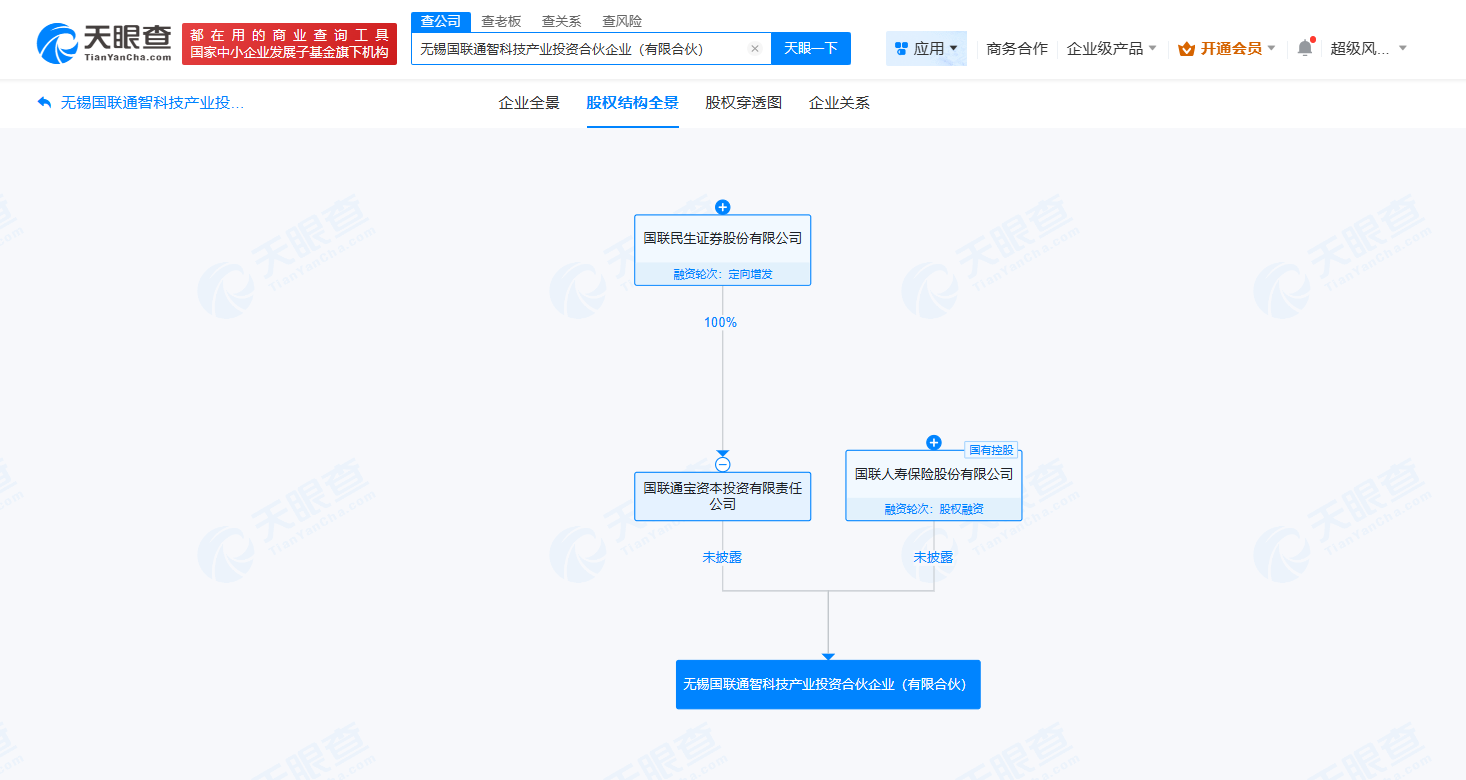Click the 国有控股 tag on 国联人寿保险
This screenshot has width=1466, height=780.
point(993,450)
